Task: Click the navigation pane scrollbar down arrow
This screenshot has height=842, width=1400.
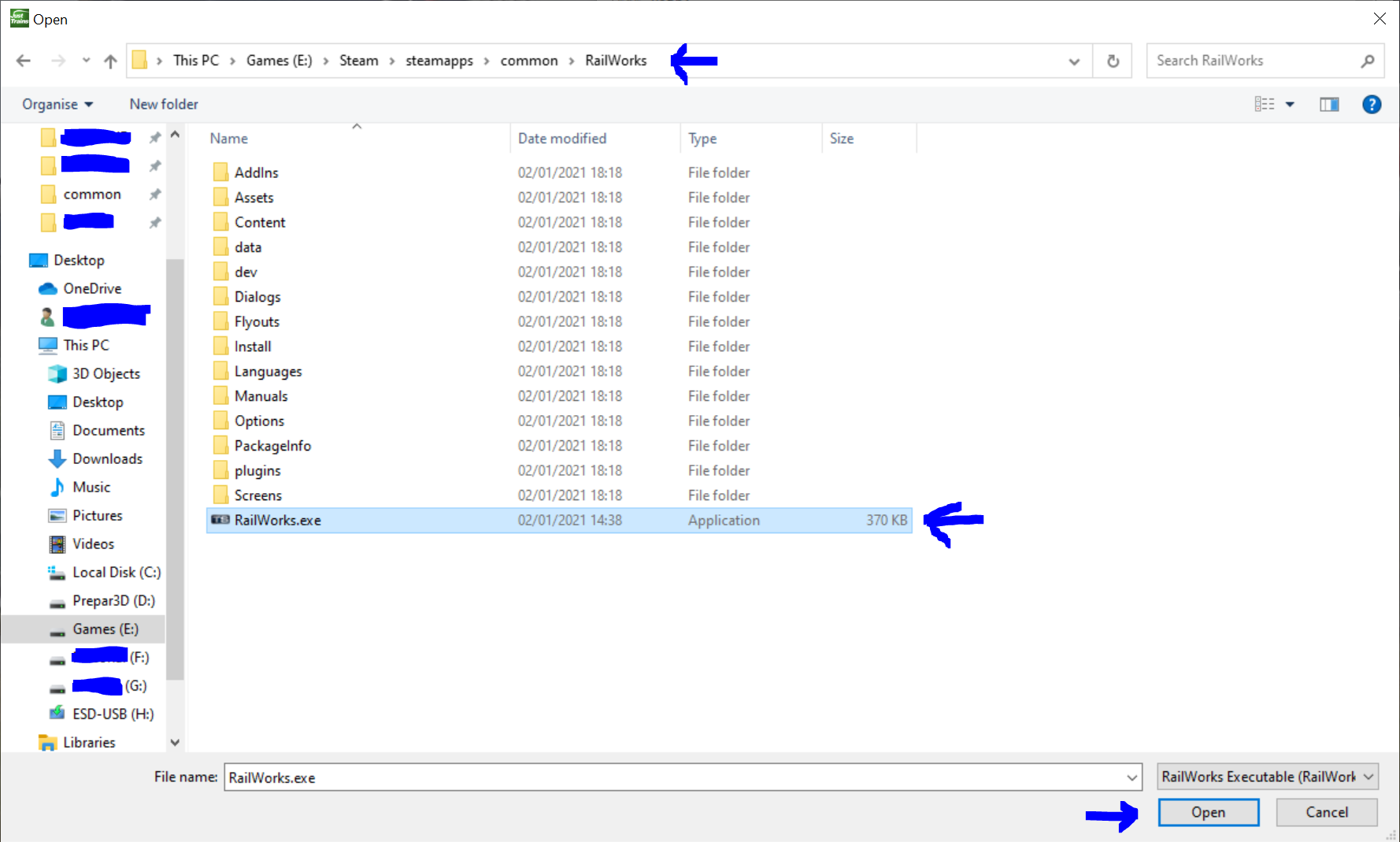Action: point(175,742)
